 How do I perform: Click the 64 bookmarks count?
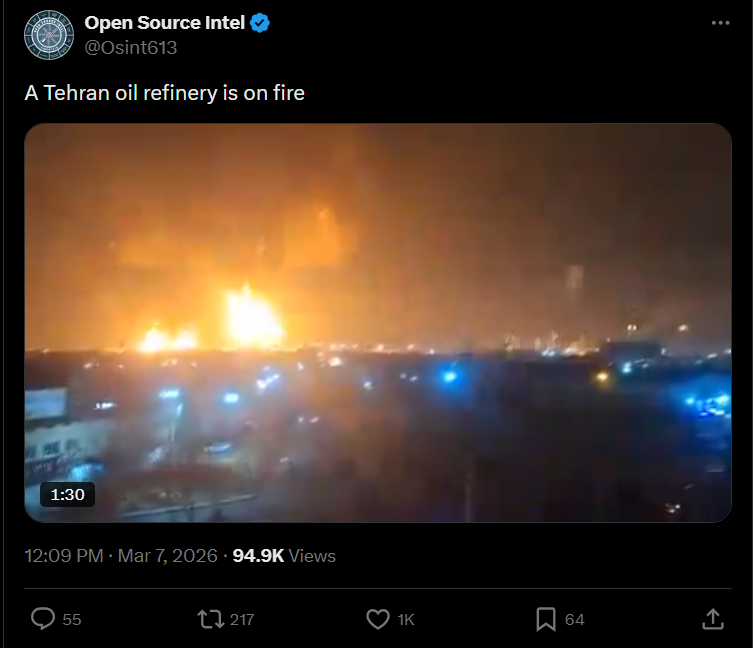tap(574, 620)
